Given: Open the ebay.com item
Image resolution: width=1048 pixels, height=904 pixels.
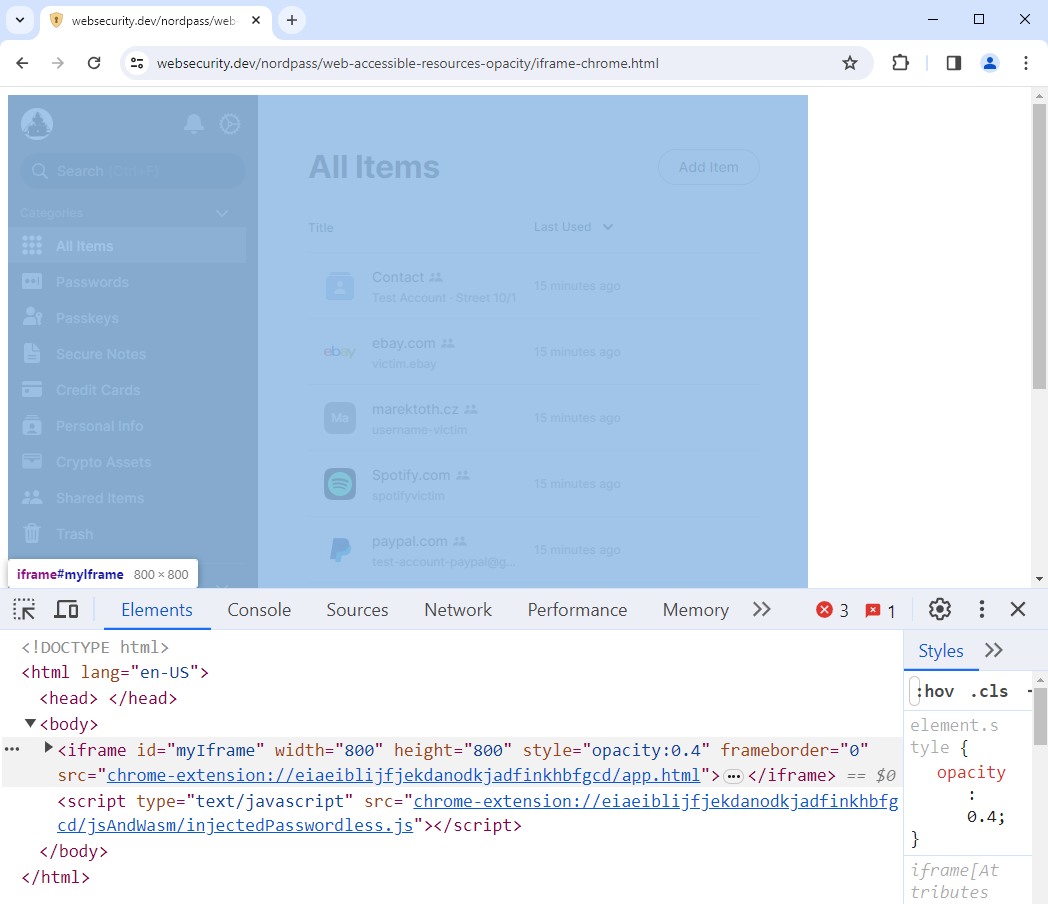Looking at the screenshot, I should point(533,352).
